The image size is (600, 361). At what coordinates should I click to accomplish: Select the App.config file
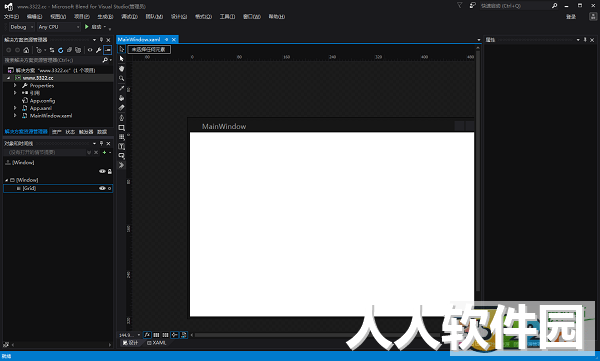pos(42,101)
